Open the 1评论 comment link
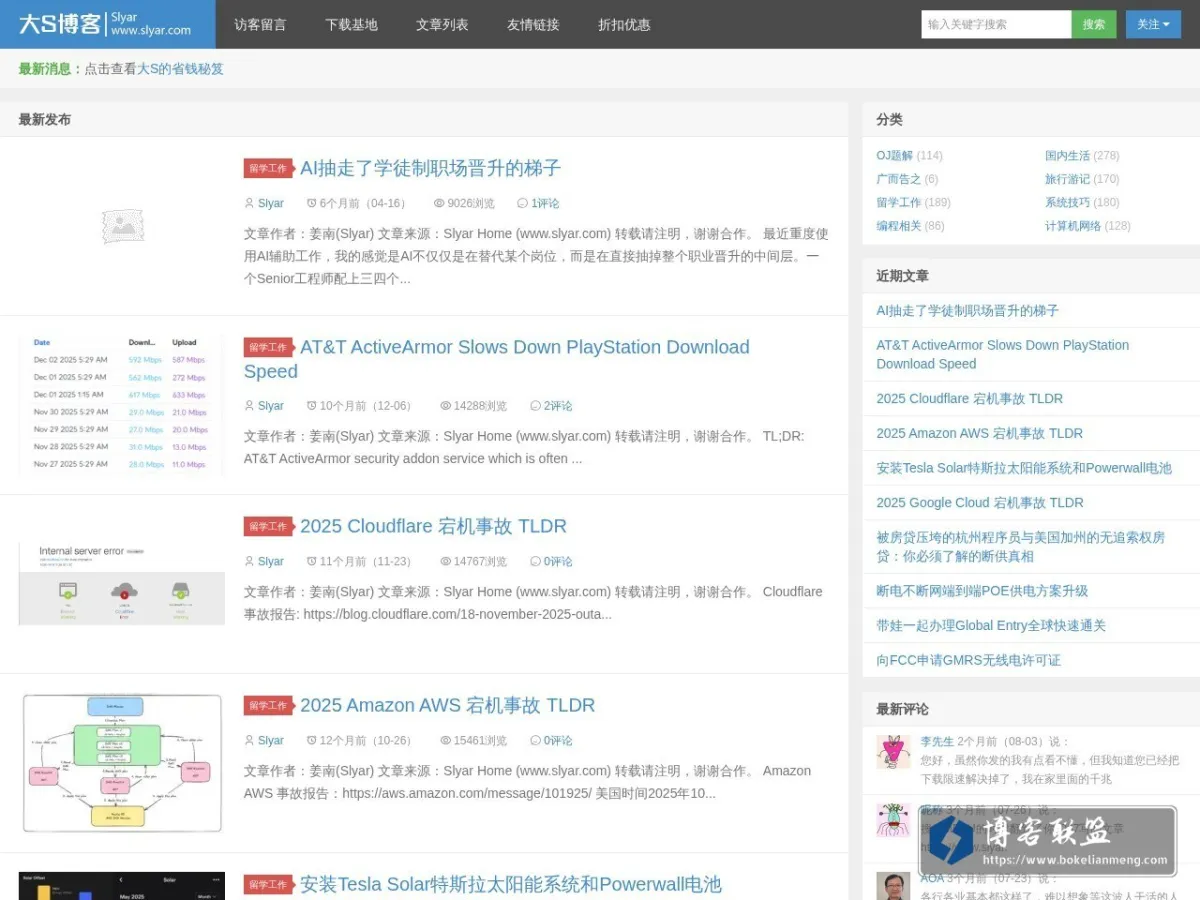The image size is (1200, 900). [x=545, y=203]
